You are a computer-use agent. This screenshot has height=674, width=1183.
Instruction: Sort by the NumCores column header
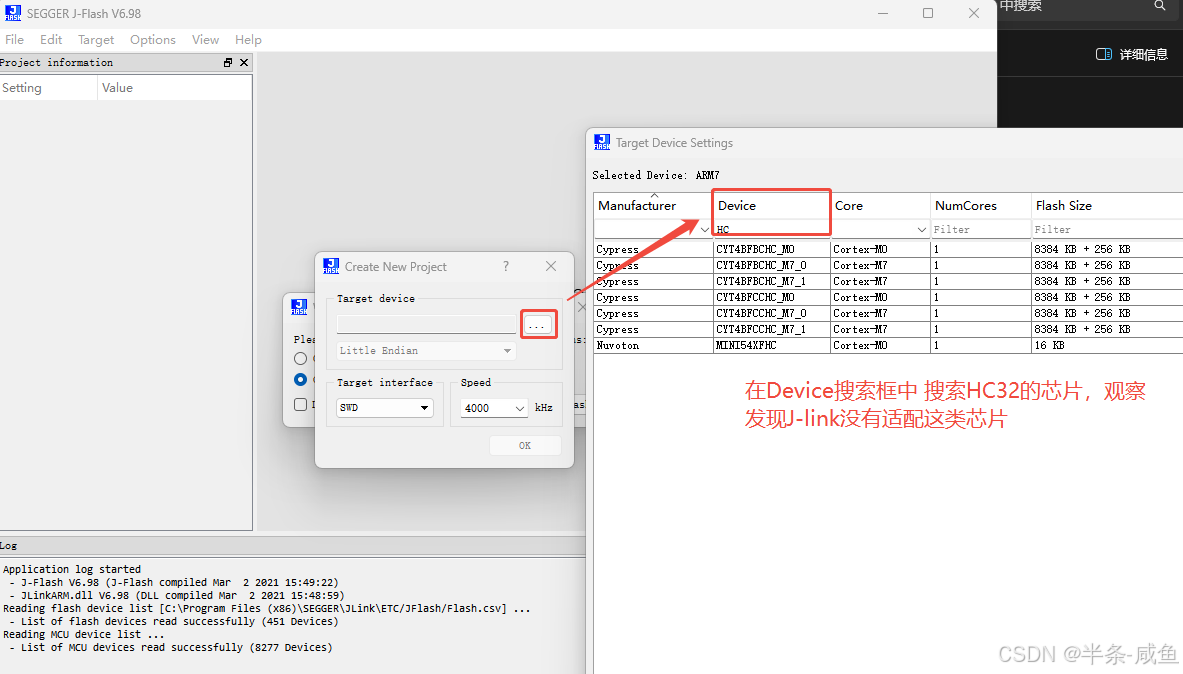(980, 206)
